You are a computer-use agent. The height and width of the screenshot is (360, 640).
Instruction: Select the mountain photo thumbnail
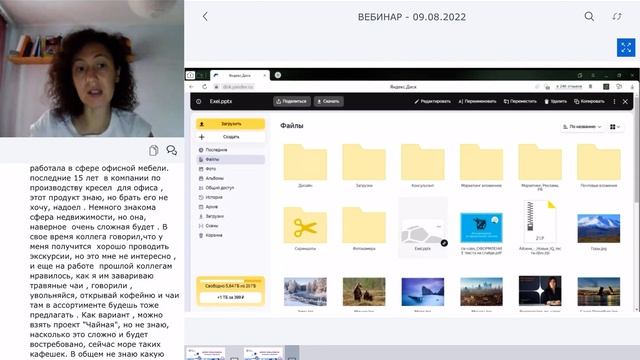click(599, 229)
